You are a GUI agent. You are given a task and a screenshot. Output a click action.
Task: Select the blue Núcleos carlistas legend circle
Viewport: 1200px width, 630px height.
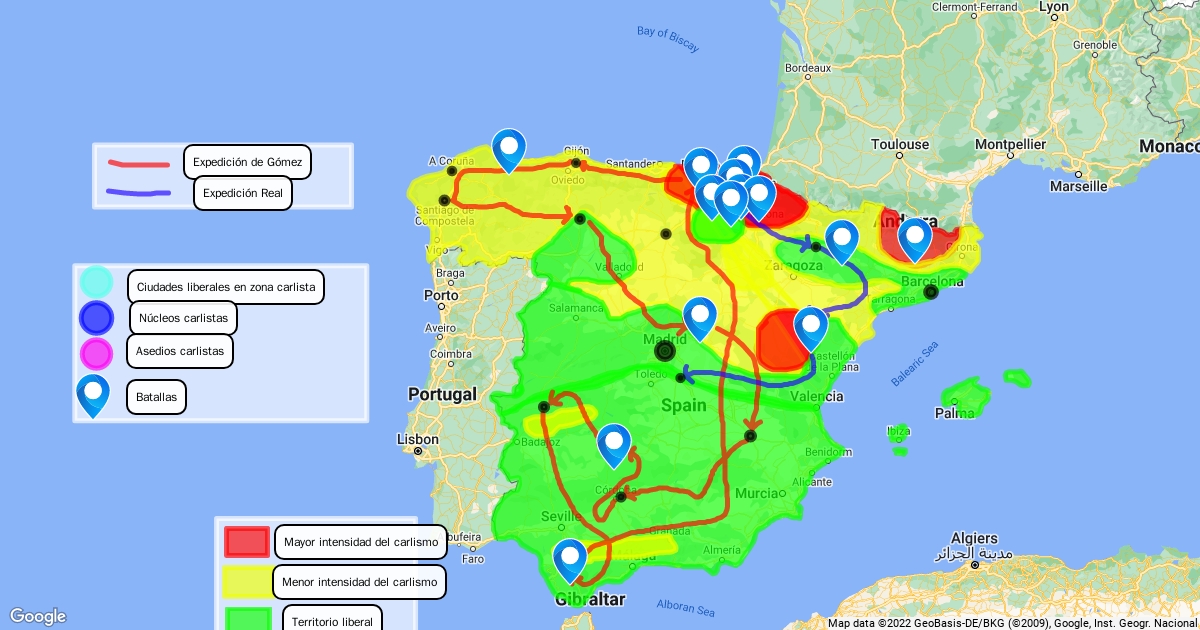pos(96,318)
